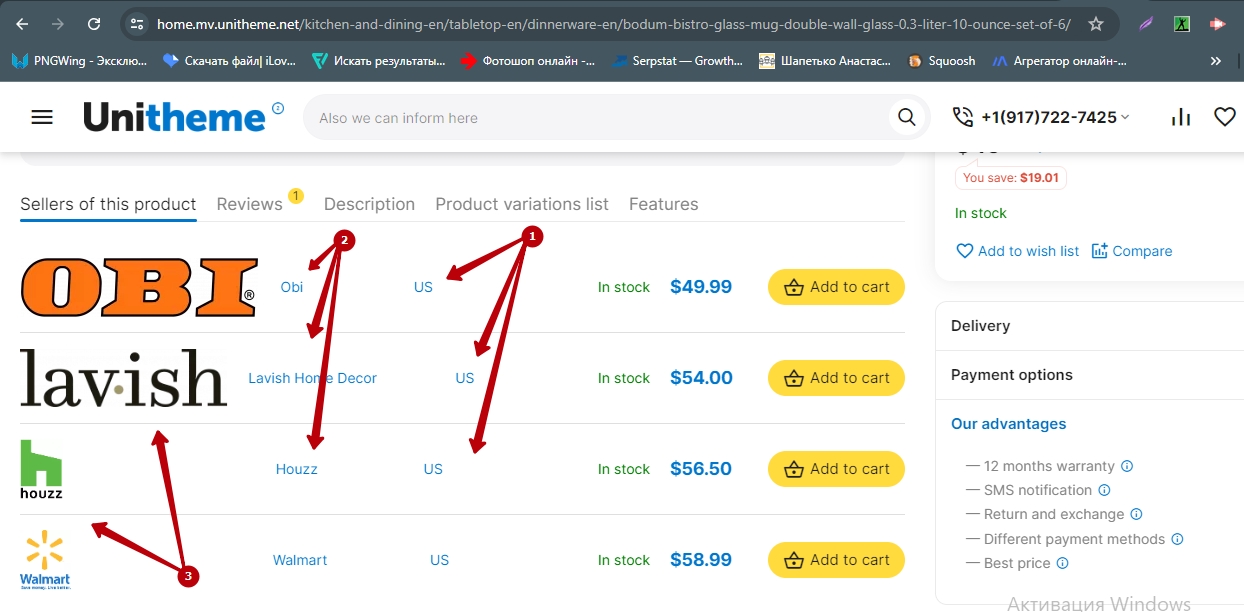Add the $58.99 Walmart offer to cart
Image resolution: width=1244 pixels, height=612 pixels.
(836, 560)
